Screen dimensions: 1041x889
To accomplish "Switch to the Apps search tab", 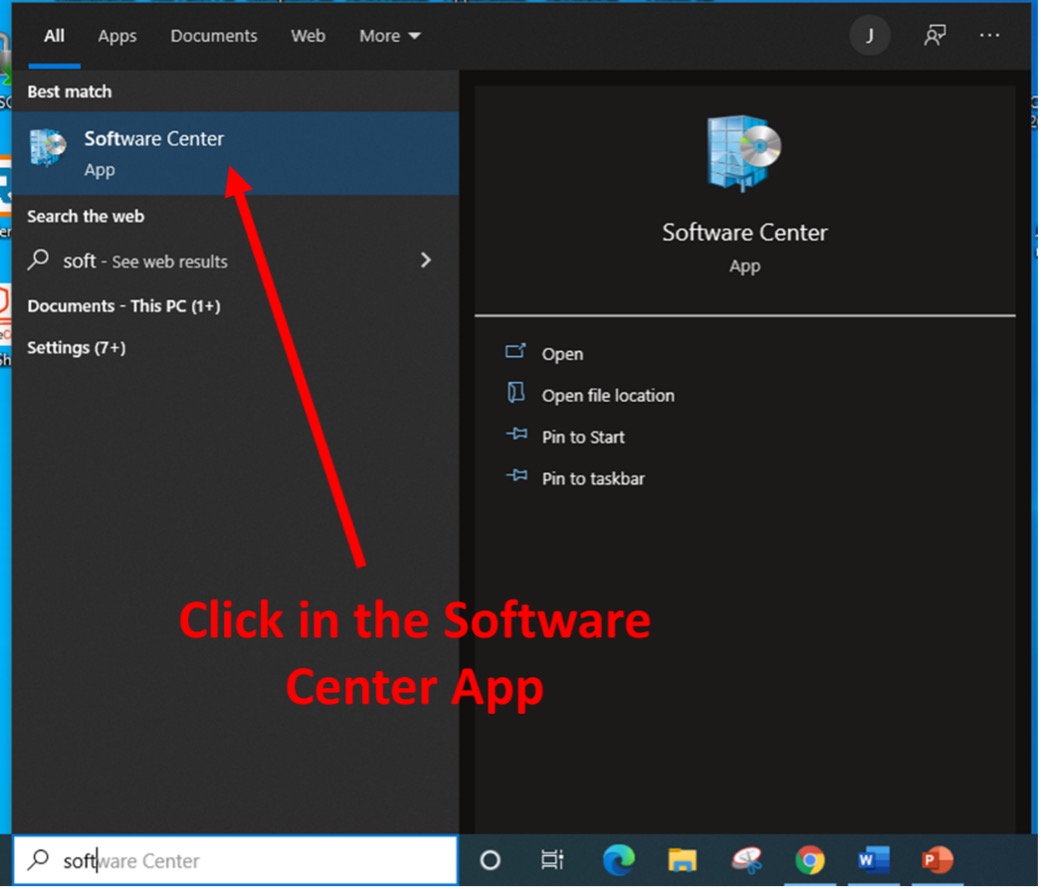I will [x=117, y=36].
